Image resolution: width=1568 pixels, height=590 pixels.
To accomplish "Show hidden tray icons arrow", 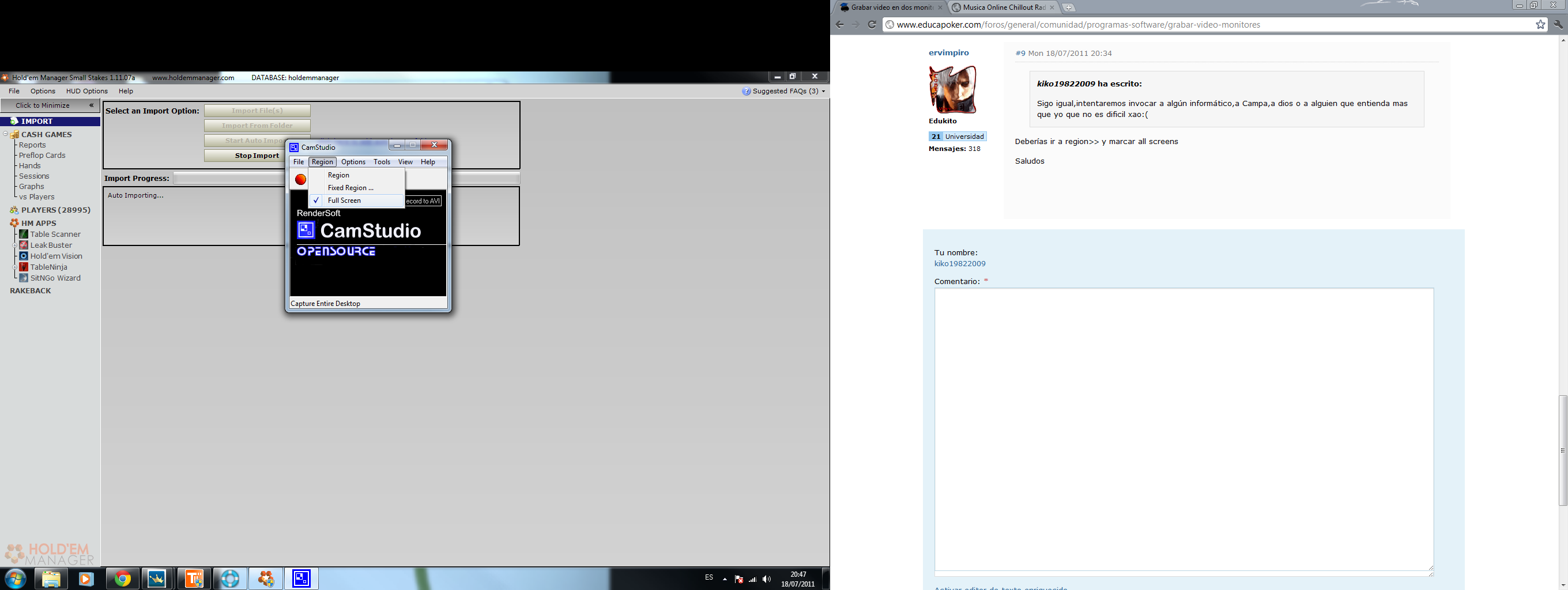I will pyautogui.click(x=725, y=579).
